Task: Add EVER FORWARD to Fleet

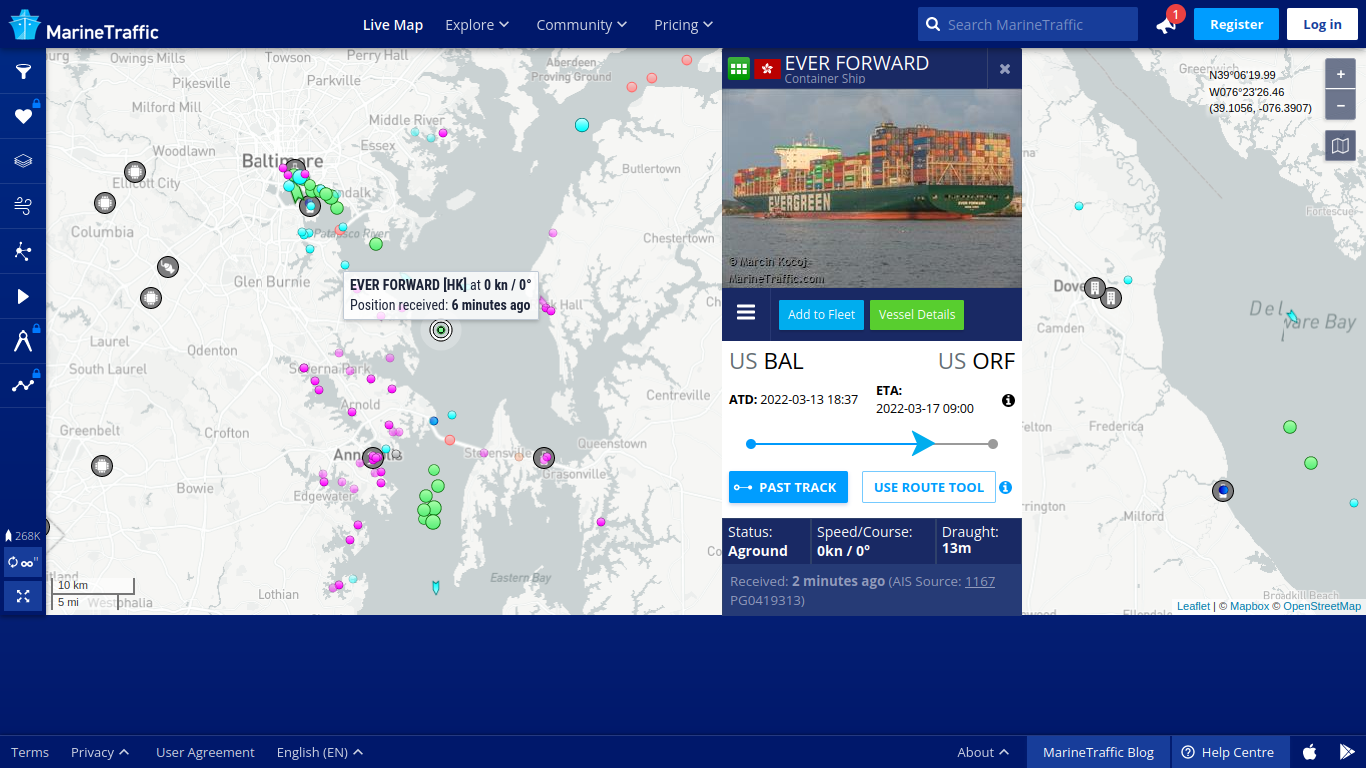Action: (x=821, y=314)
